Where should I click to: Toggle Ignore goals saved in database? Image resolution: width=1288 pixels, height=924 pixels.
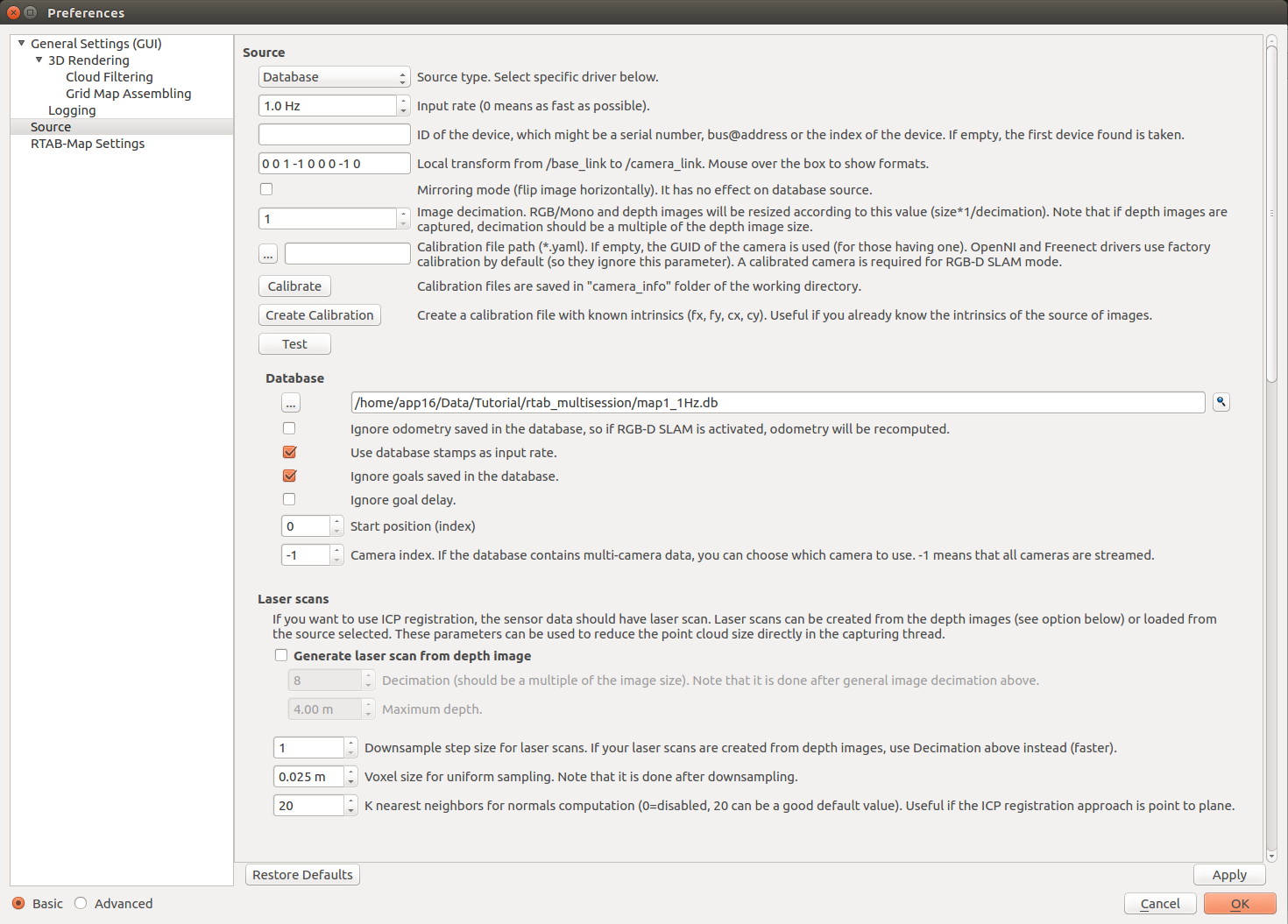(x=289, y=476)
